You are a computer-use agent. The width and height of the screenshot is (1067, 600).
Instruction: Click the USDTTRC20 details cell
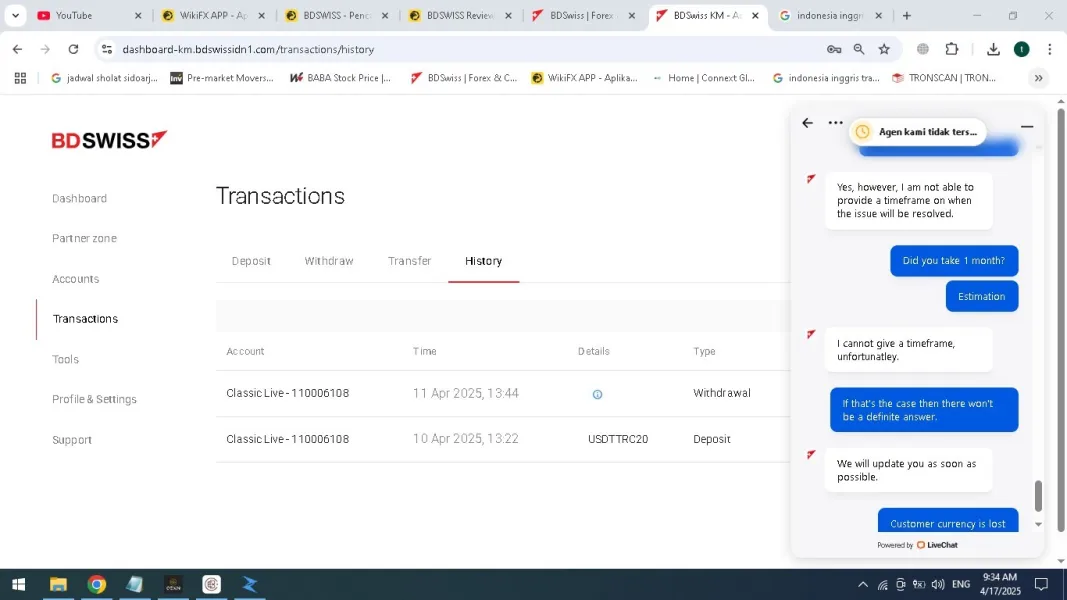[x=618, y=439]
